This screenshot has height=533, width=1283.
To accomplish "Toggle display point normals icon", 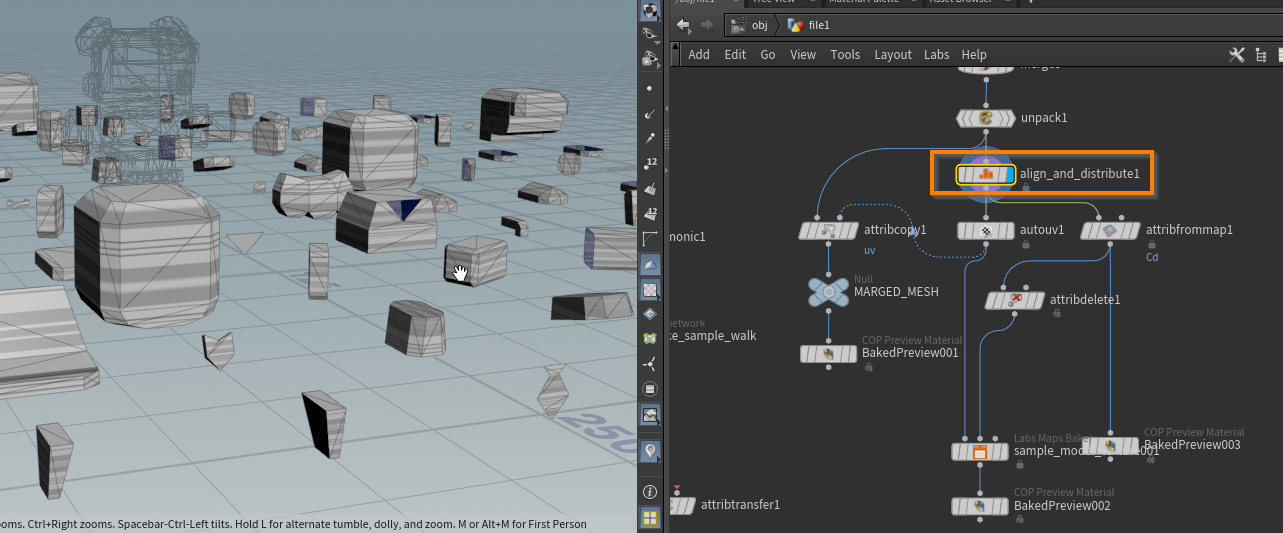I will tap(650, 114).
